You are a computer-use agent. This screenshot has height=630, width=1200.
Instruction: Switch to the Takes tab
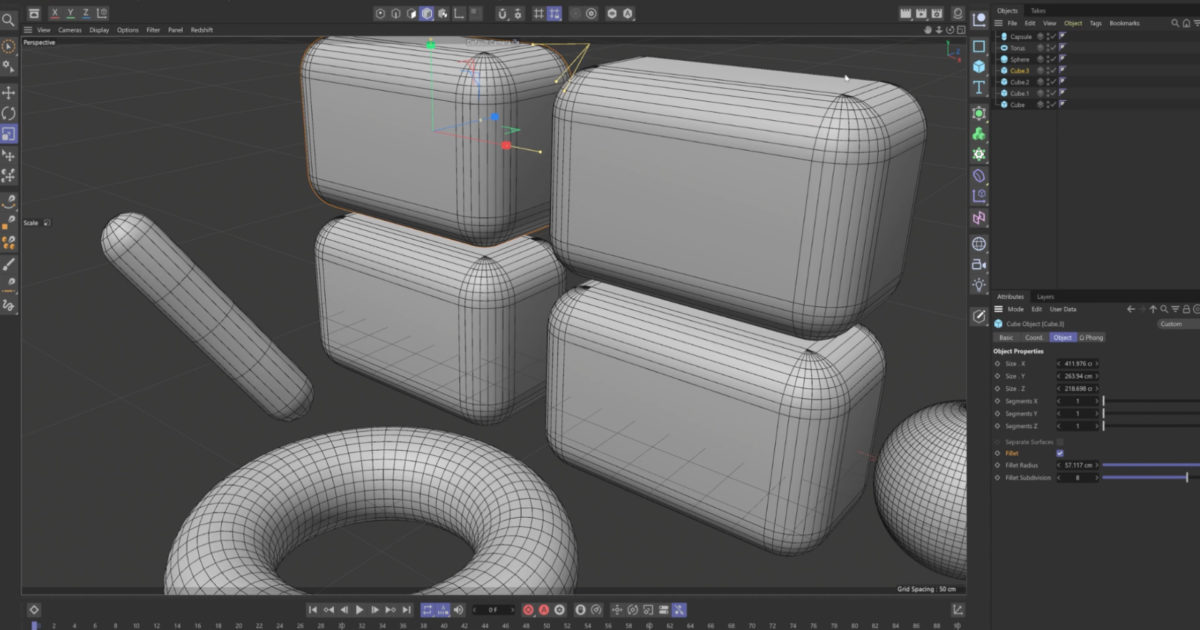tap(1039, 11)
